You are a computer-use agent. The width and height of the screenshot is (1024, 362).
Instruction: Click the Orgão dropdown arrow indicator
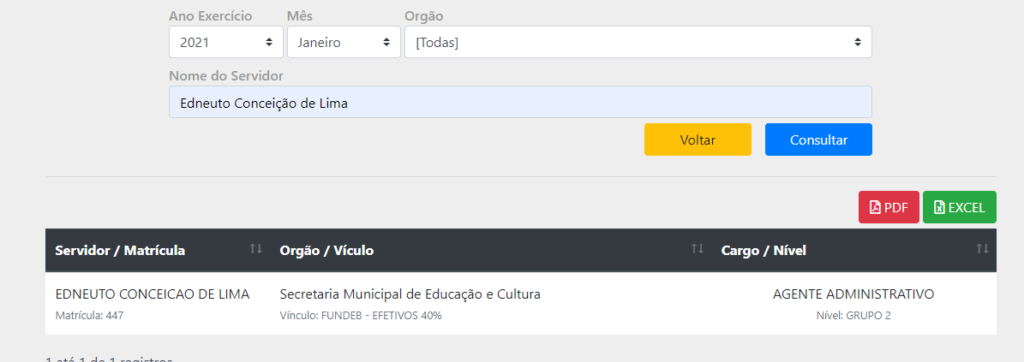click(x=857, y=42)
